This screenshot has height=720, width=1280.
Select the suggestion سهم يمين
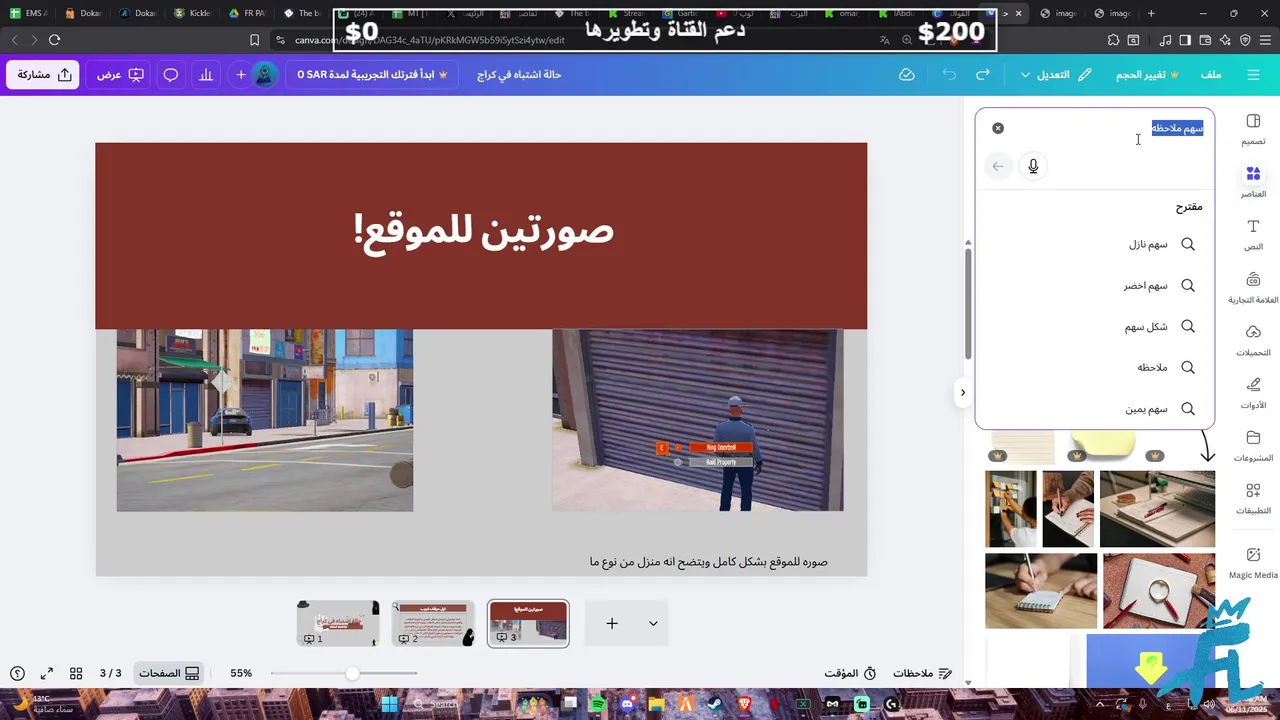pyautogui.click(x=1095, y=408)
